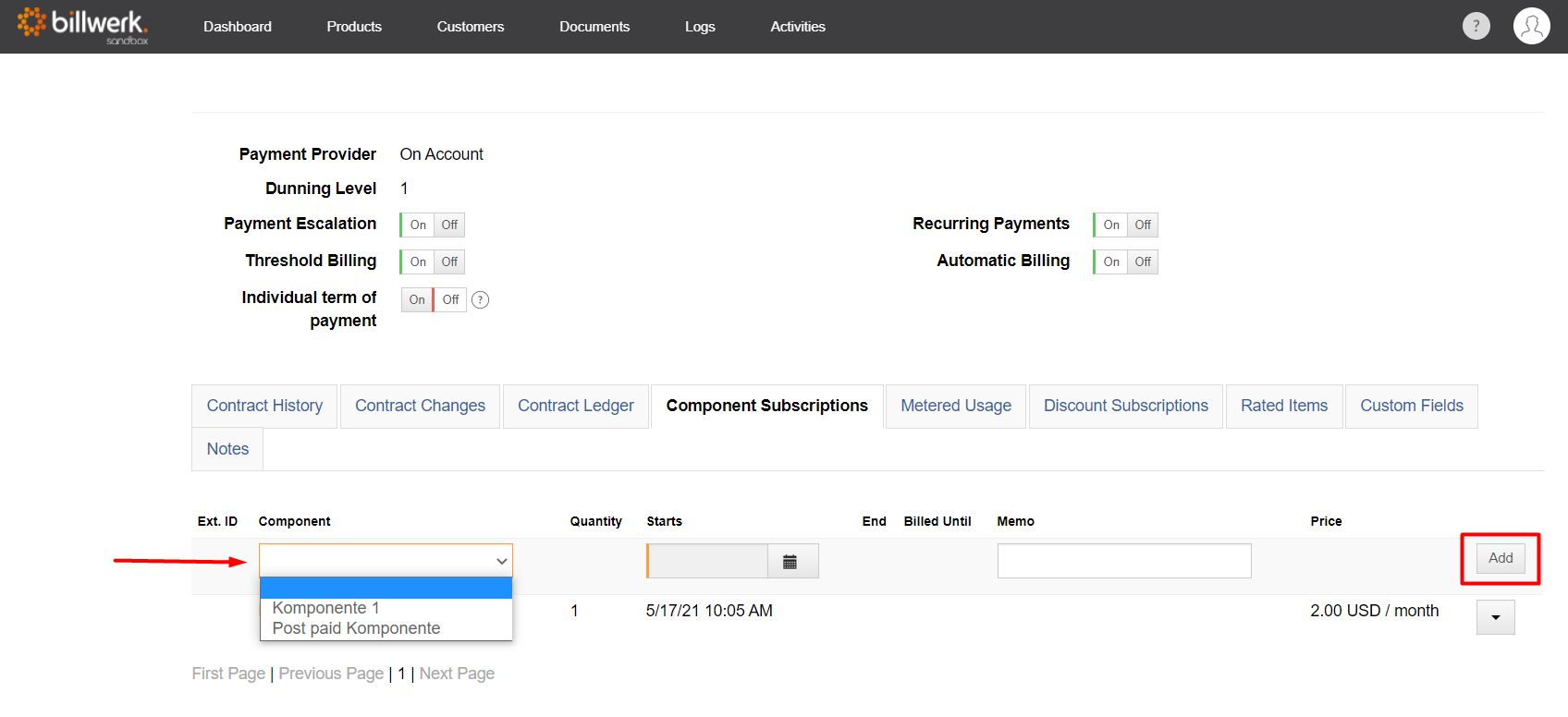
Task: Open the help question mark icon
Action: (x=1476, y=26)
